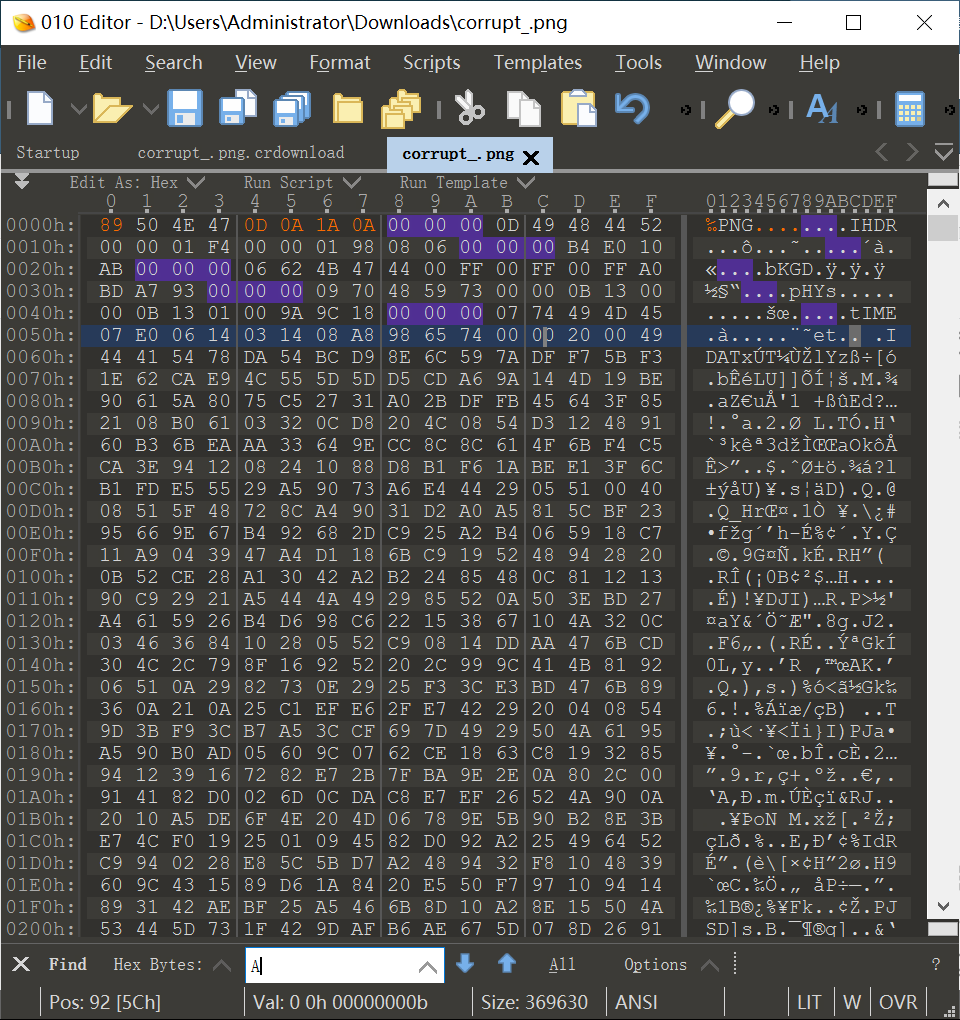
Task: Click the Find All button
Action: (x=562, y=965)
